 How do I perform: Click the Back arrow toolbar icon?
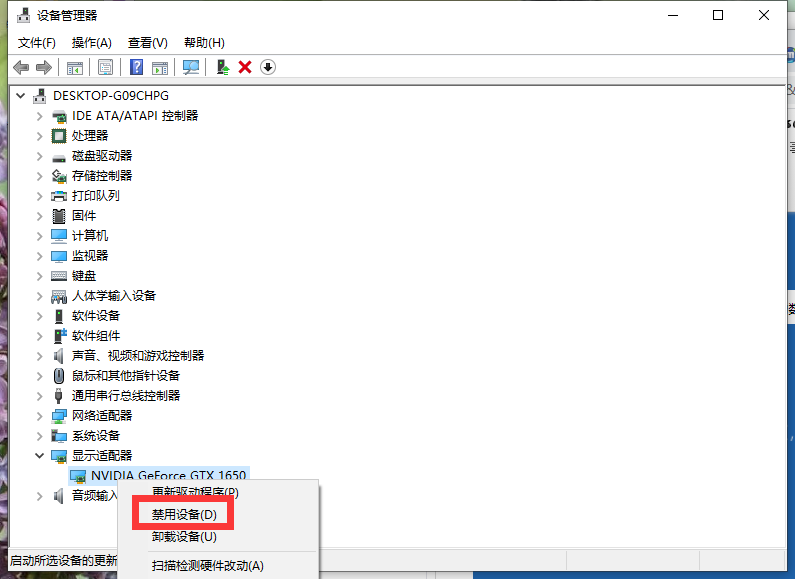point(21,67)
